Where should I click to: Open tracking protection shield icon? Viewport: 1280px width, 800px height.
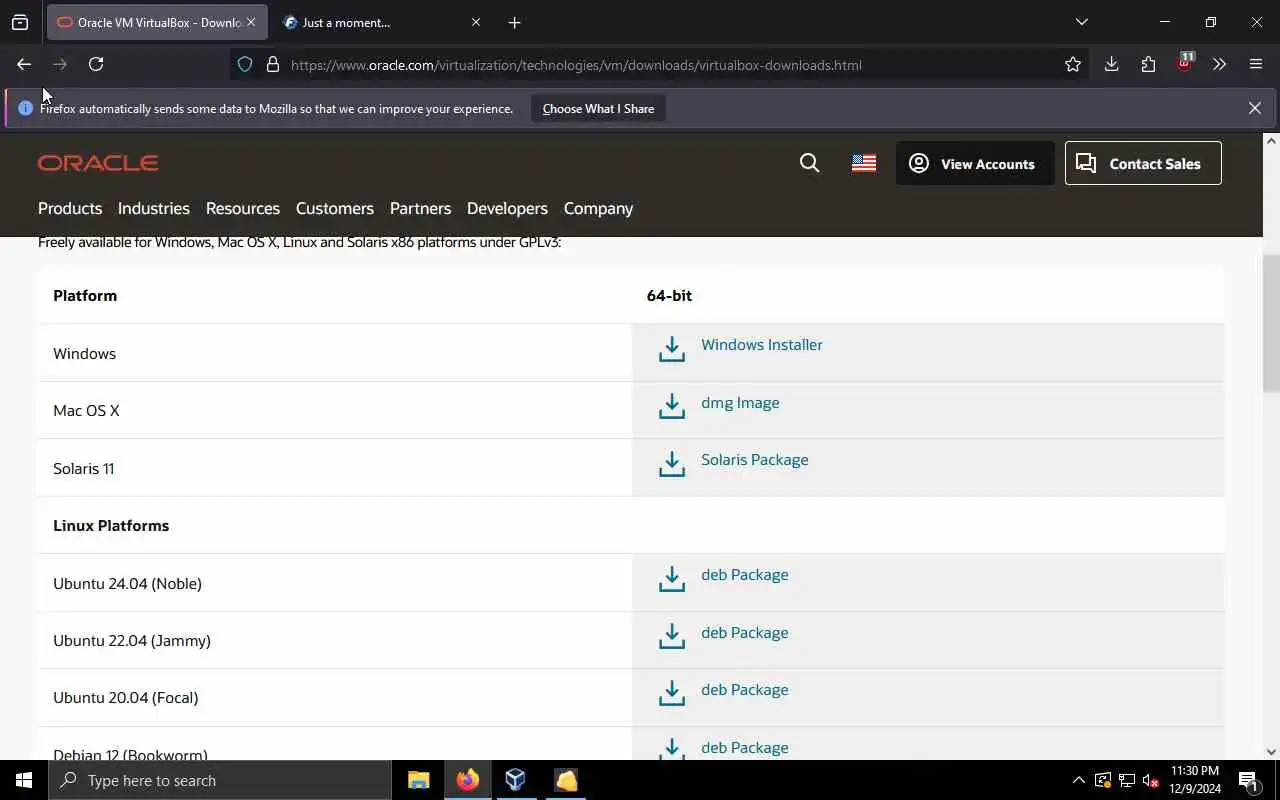(245, 65)
